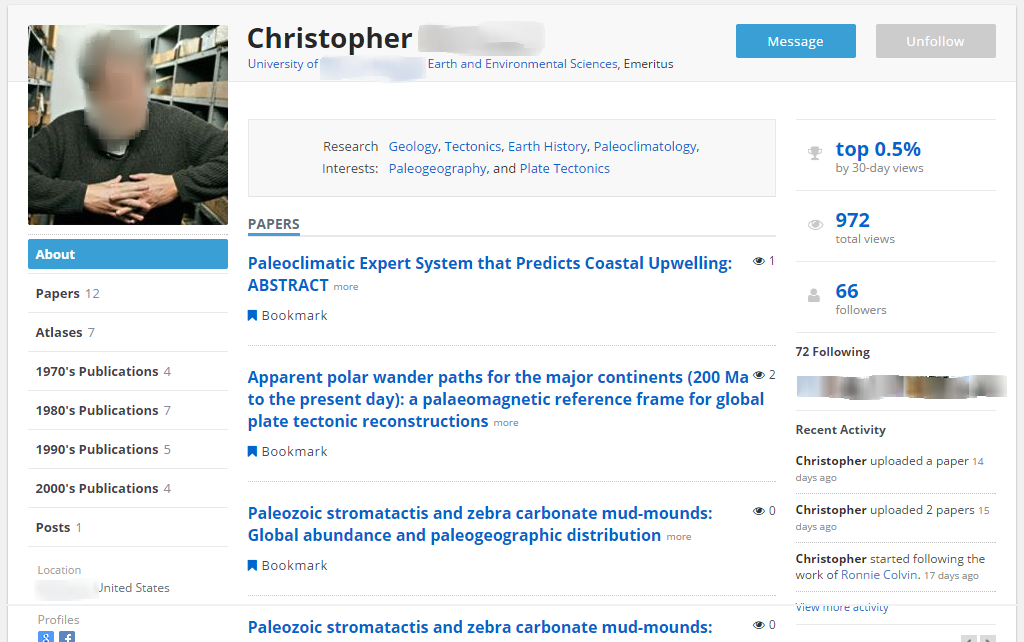Unfollow this researcher
Image resolution: width=1024 pixels, height=642 pixels.
935,41
